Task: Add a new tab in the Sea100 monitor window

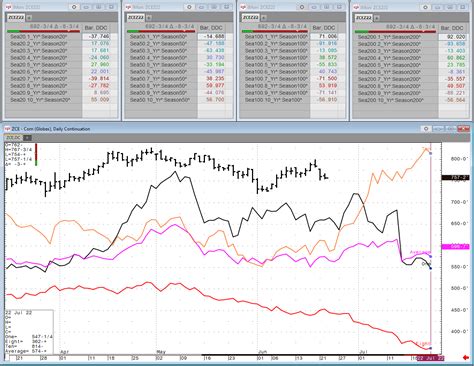Action: 263,18
